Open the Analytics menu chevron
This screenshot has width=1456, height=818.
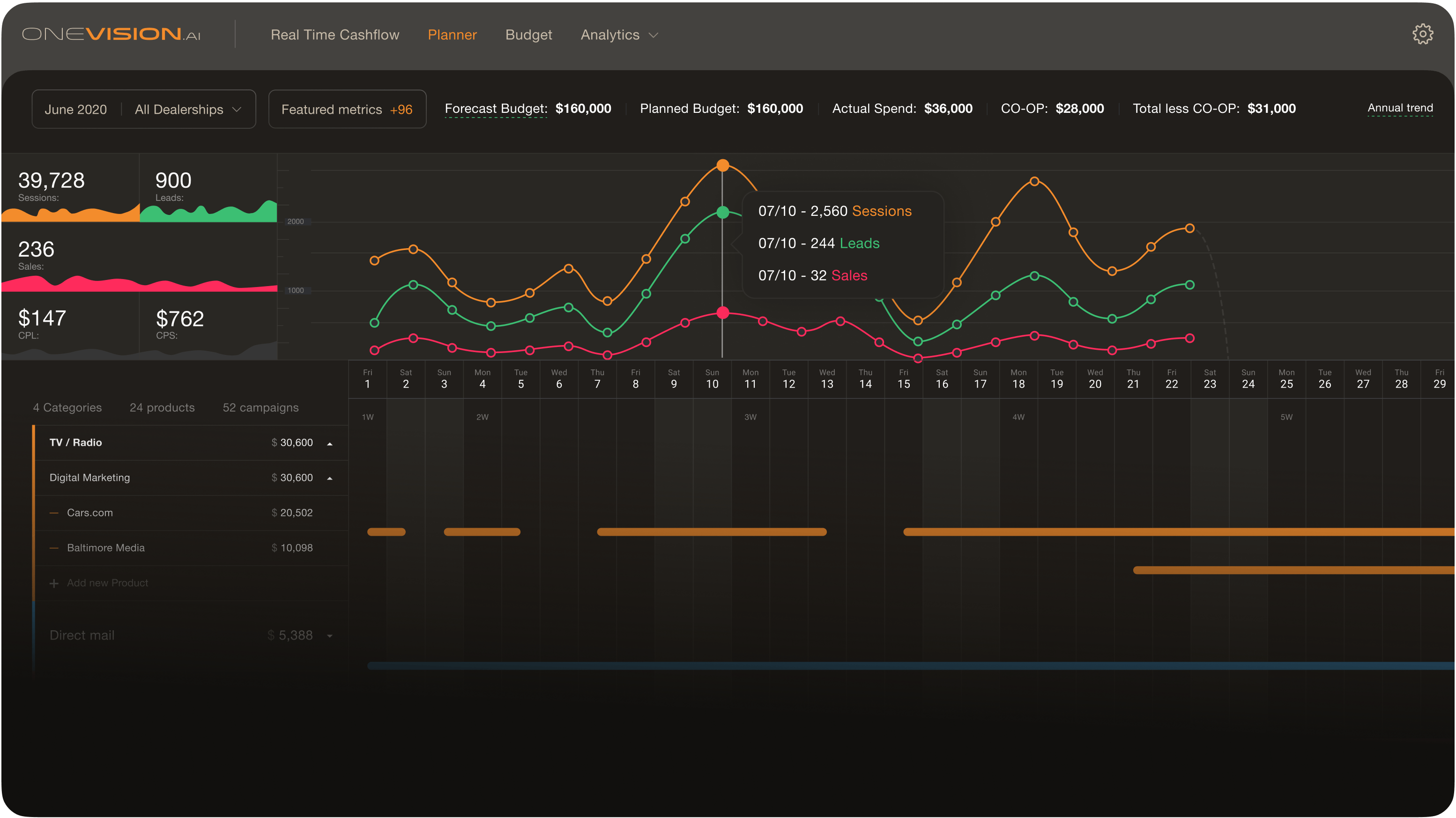(x=654, y=35)
